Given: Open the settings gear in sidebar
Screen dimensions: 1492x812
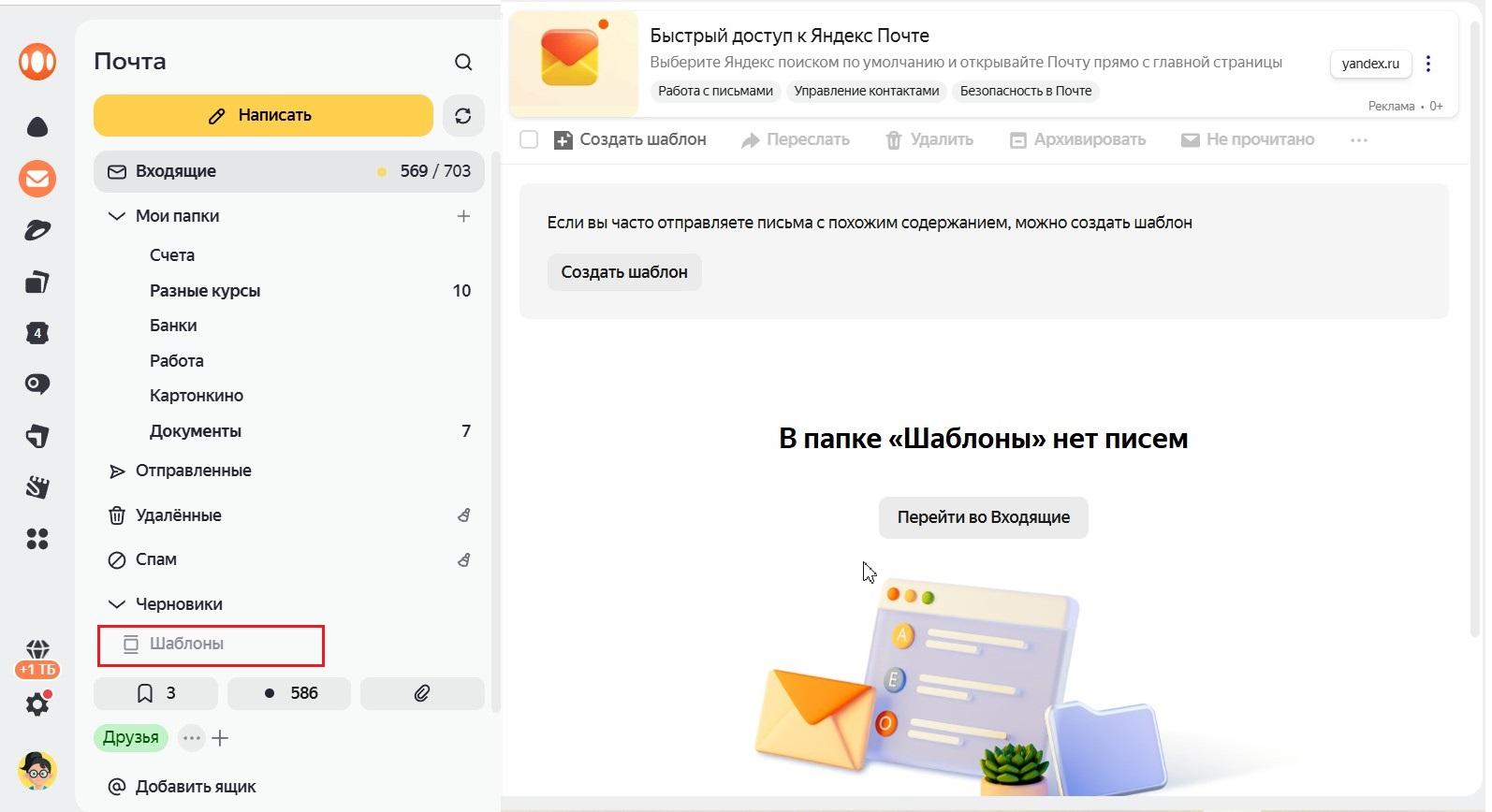Looking at the screenshot, I should (37, 704).
